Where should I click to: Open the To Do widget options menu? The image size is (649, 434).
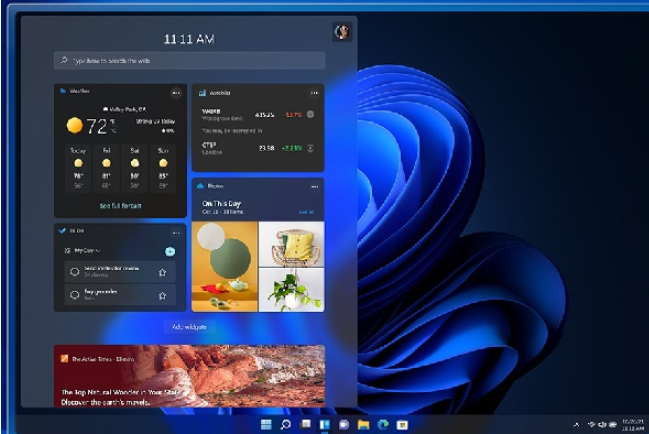point(176,231)
